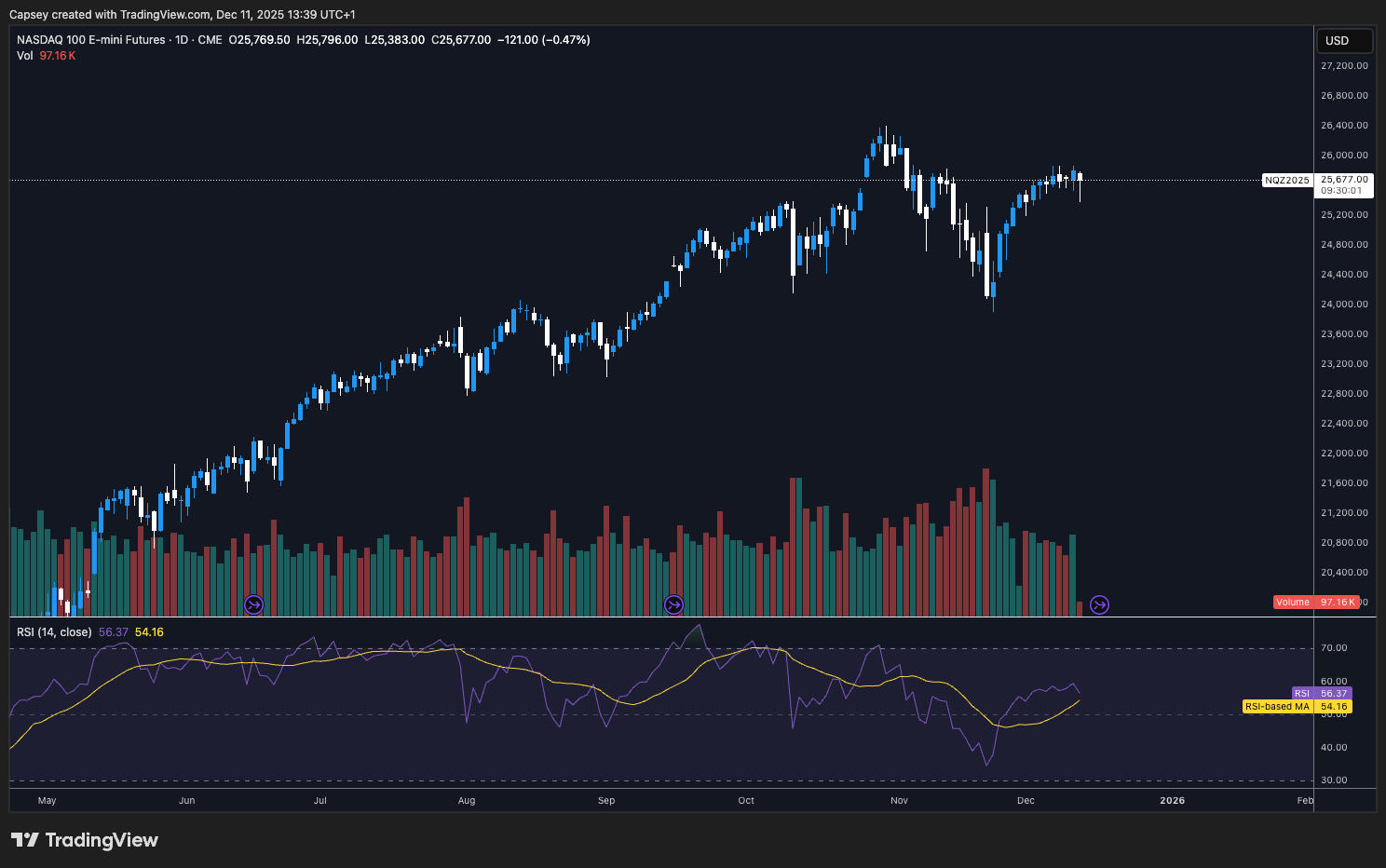Click the 09:30:01 countdown under the price label
Viewport: 1386px width, 868px height.
pyautogui.click(x=1341, y=189)
